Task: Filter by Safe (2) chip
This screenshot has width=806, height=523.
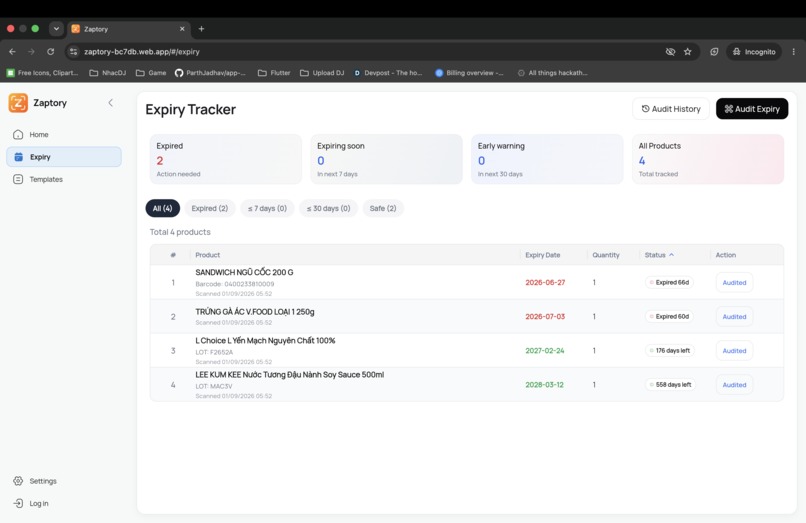Action: click(x=383, y=208)
